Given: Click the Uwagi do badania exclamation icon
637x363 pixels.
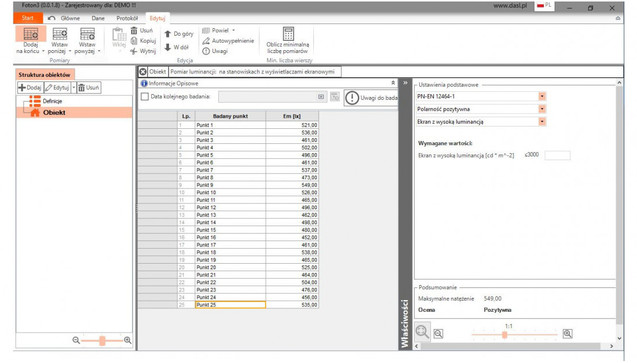Looking at the screenshot, I should (352, 97).
